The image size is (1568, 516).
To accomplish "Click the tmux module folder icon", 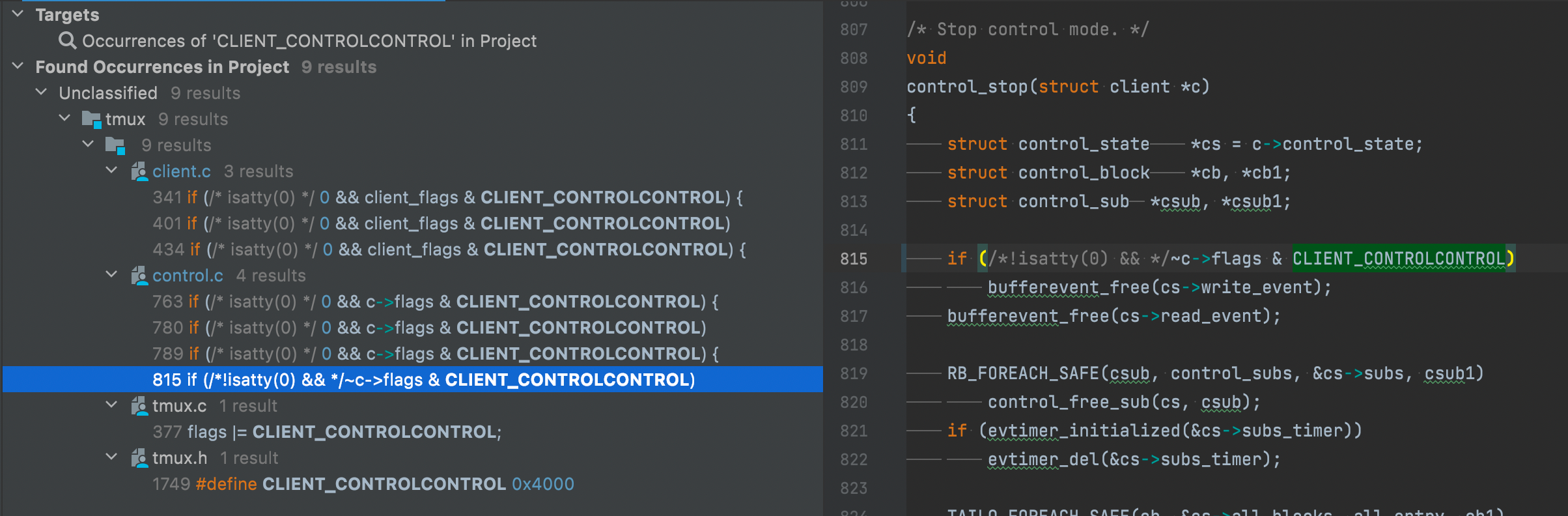I will (91, 119).
